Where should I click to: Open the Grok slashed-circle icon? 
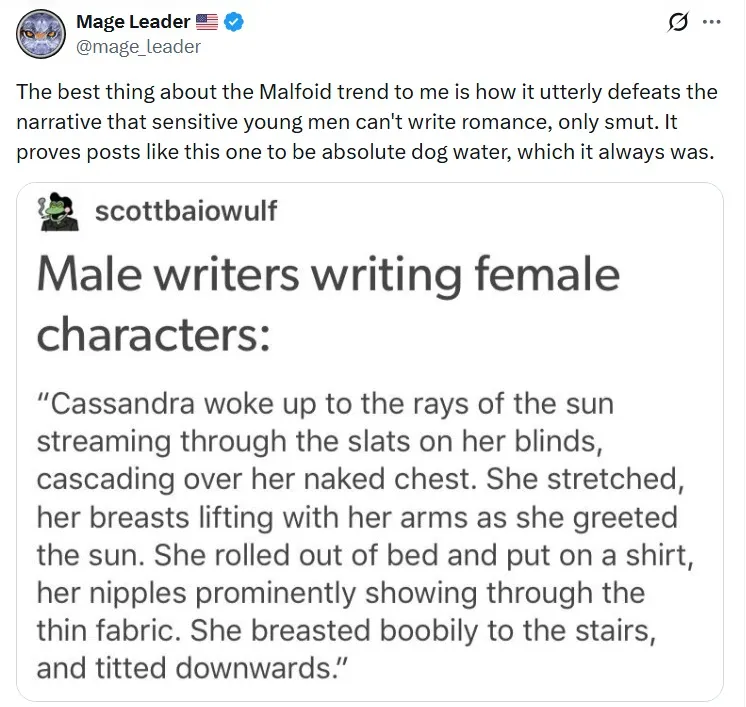[677, 22]
